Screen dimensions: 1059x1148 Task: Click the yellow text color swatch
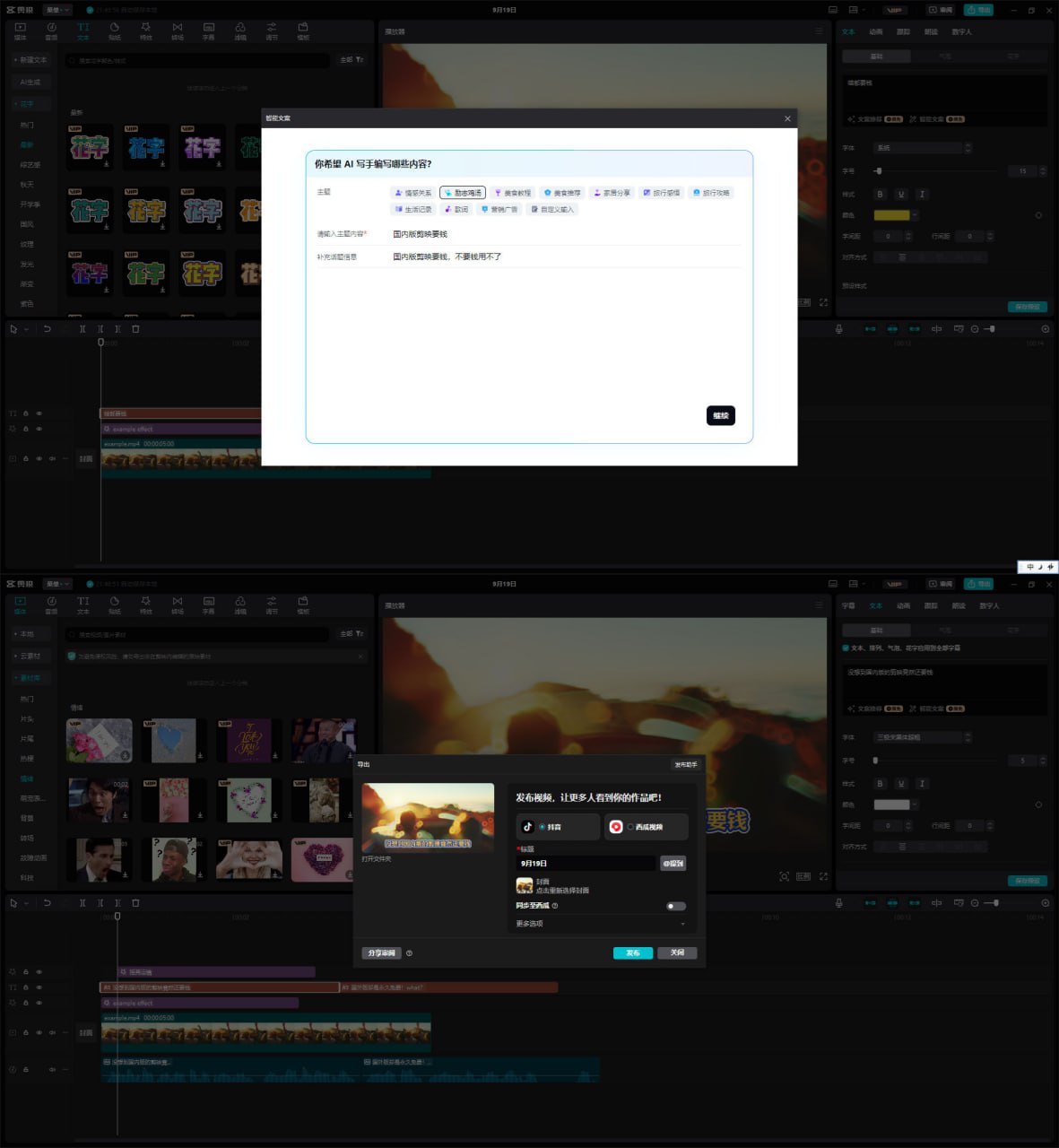tap(891, 215)
